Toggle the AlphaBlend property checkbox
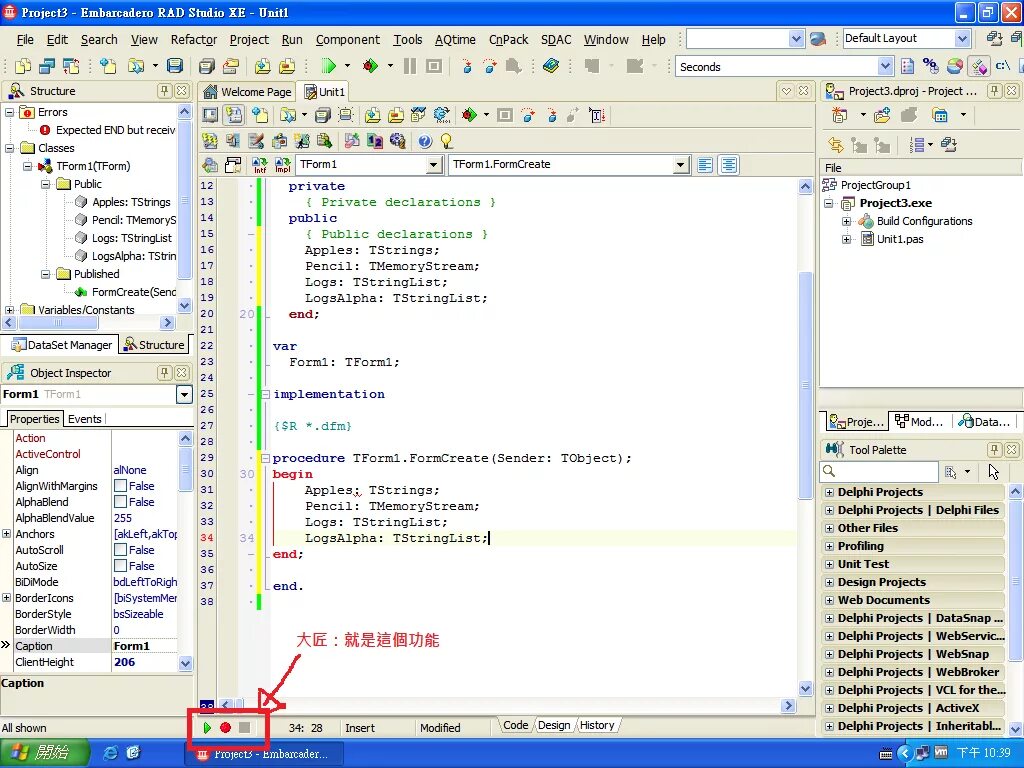This screenshot has height=768, width=1024. click(x=120, y=502)
